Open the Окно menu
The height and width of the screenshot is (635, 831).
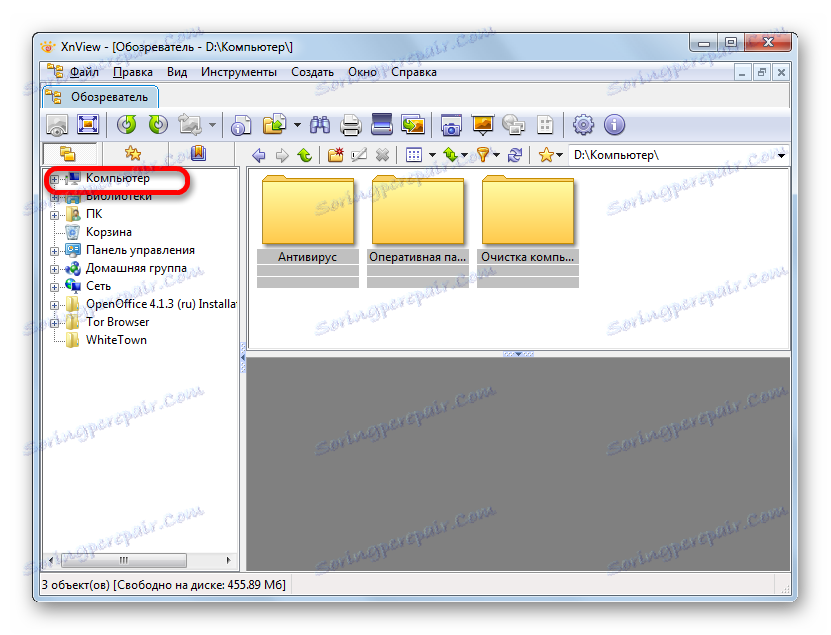(x=363, y=72)
